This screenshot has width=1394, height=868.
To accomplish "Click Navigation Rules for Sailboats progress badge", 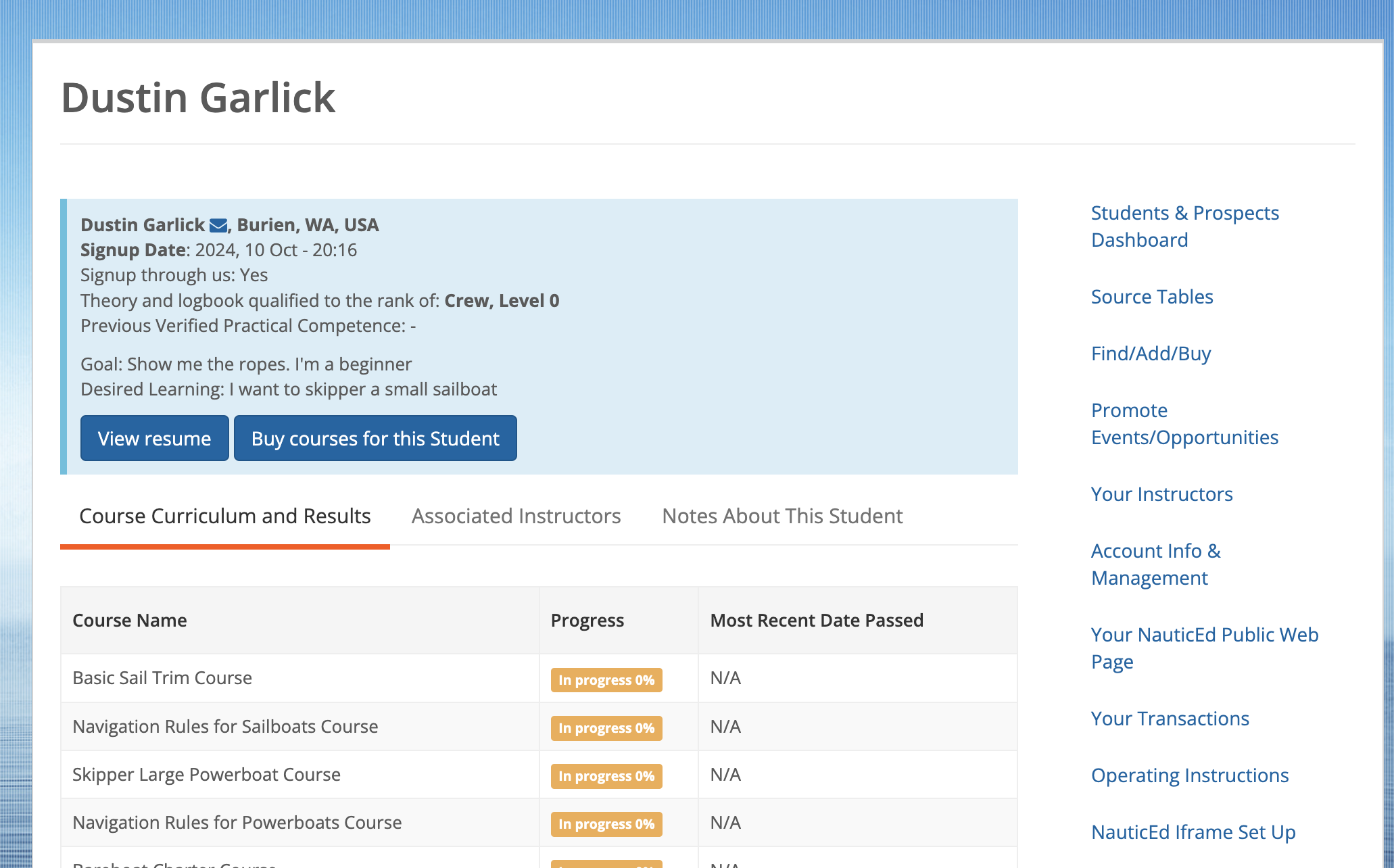I will [x=606, y=728].
